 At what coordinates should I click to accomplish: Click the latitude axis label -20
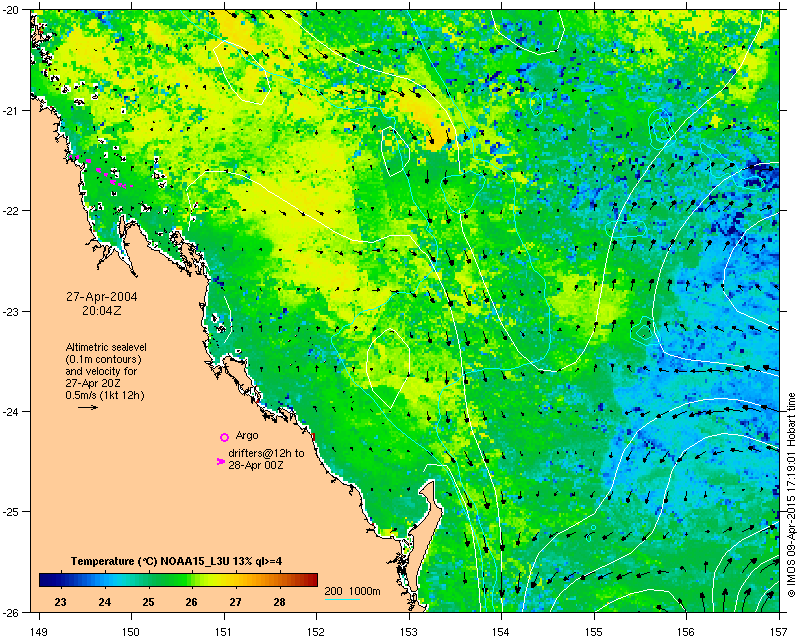point(12,10)
